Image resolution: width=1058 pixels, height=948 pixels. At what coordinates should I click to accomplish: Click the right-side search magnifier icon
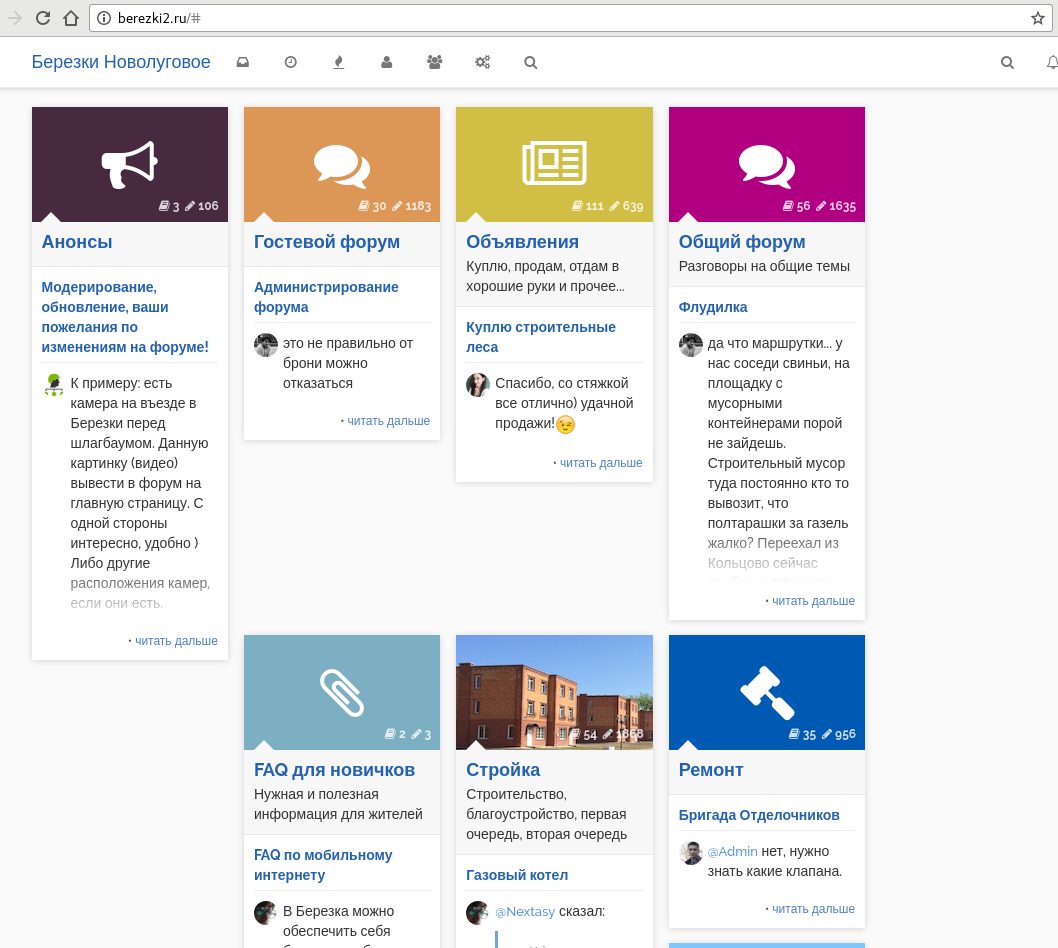[x=1007, y=62]
